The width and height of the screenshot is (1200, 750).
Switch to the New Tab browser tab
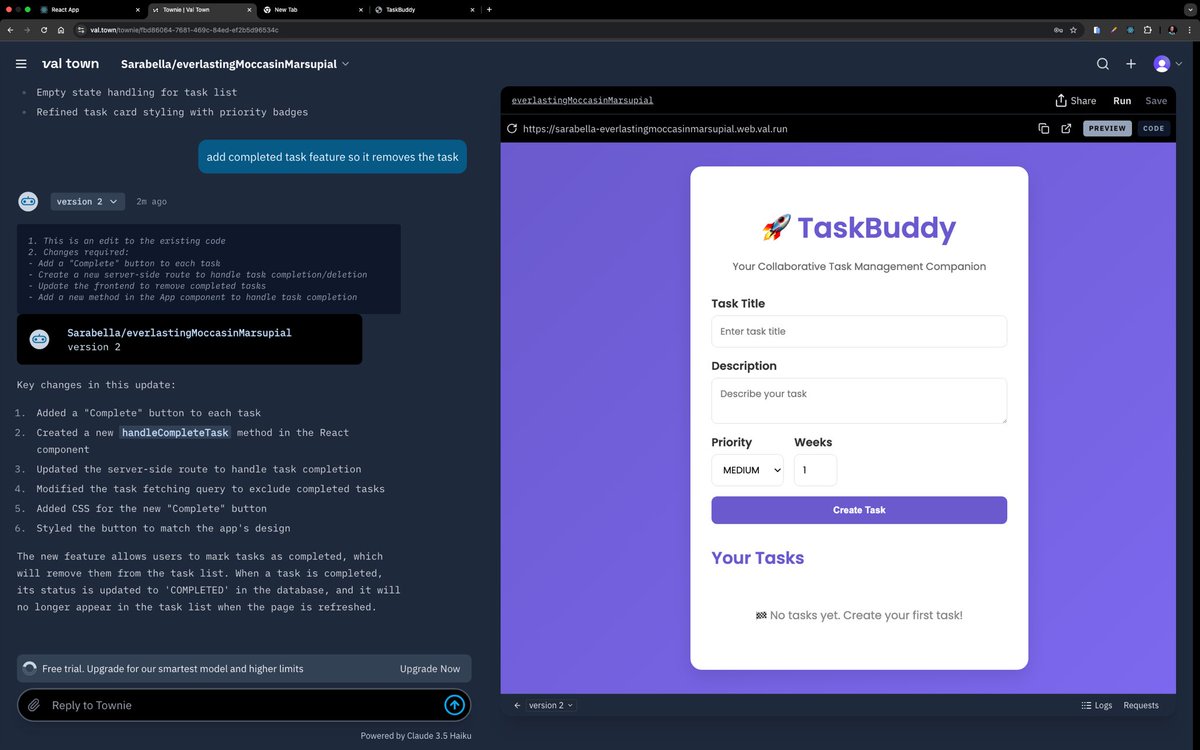312,9
